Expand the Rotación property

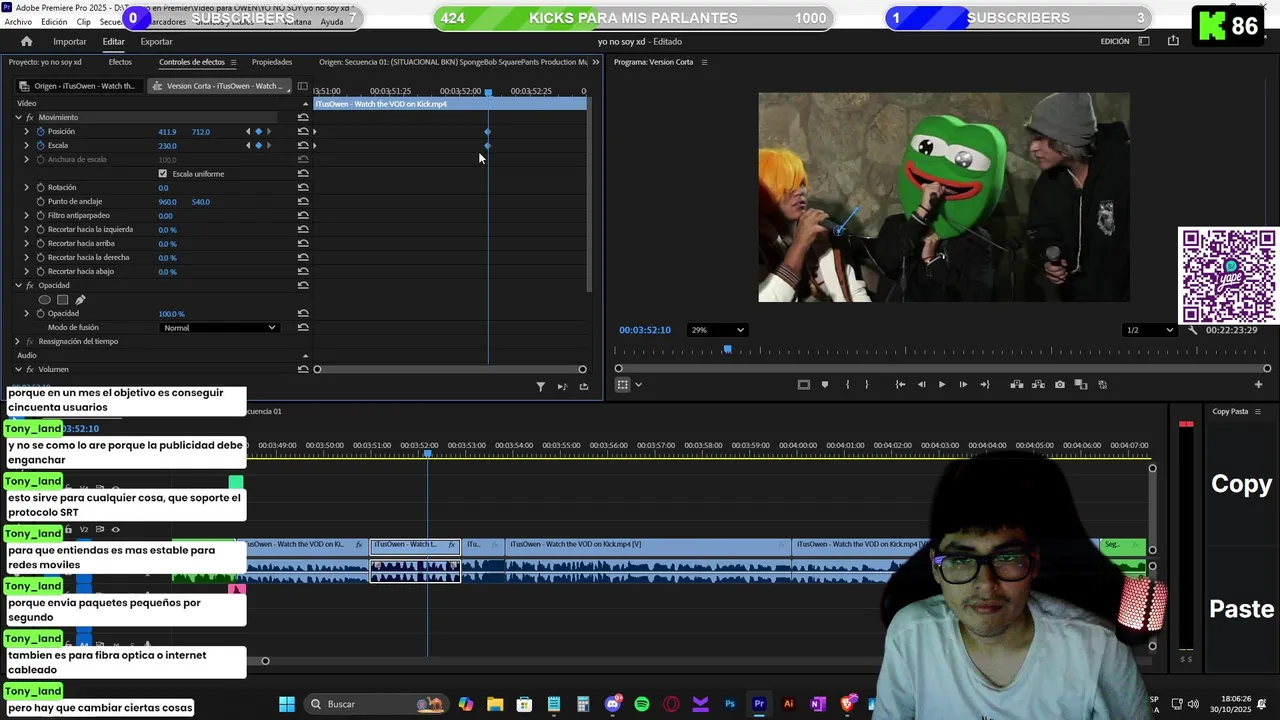(27, 187)
